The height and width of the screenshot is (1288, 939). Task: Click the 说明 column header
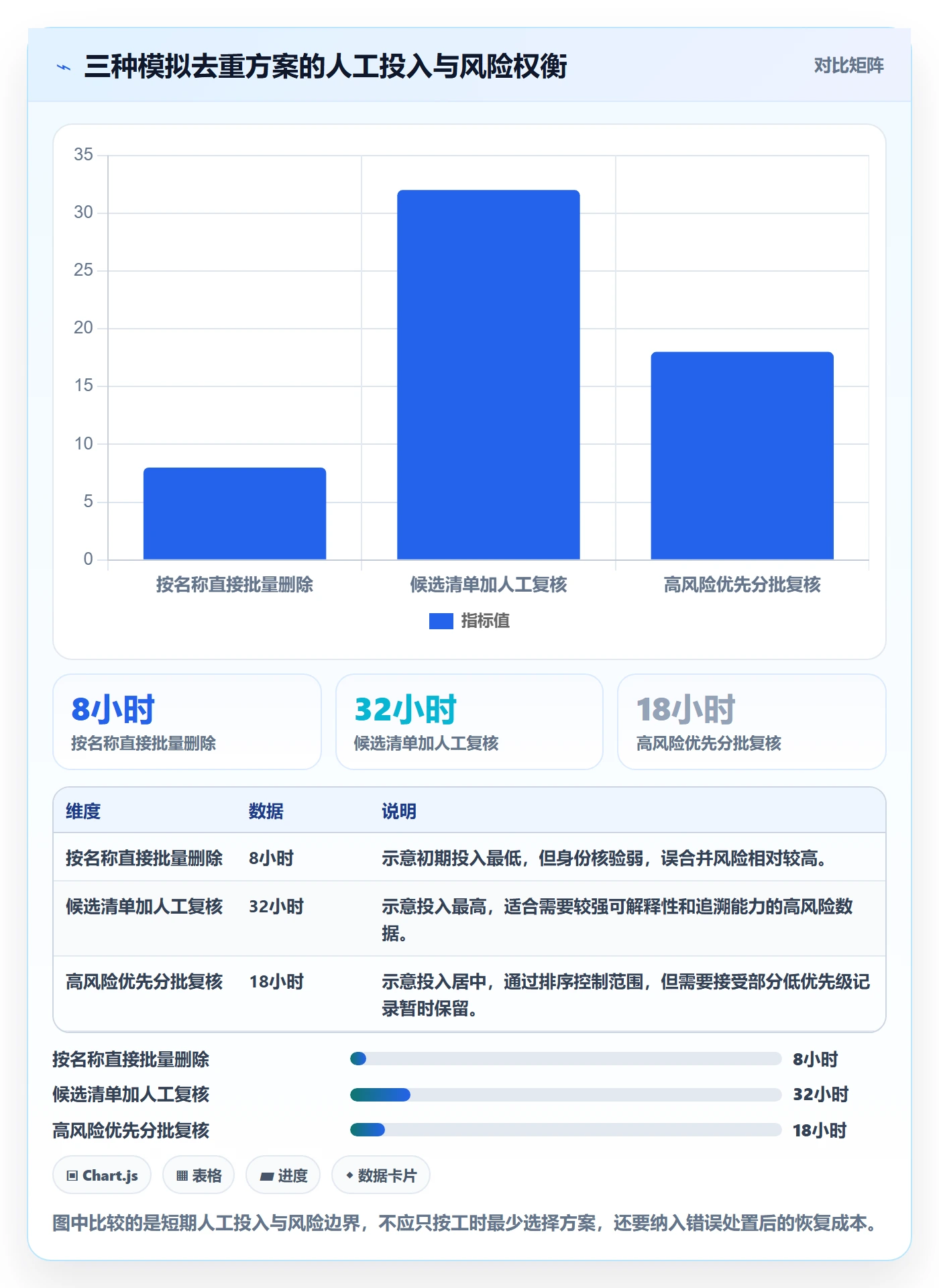point(399,811)
